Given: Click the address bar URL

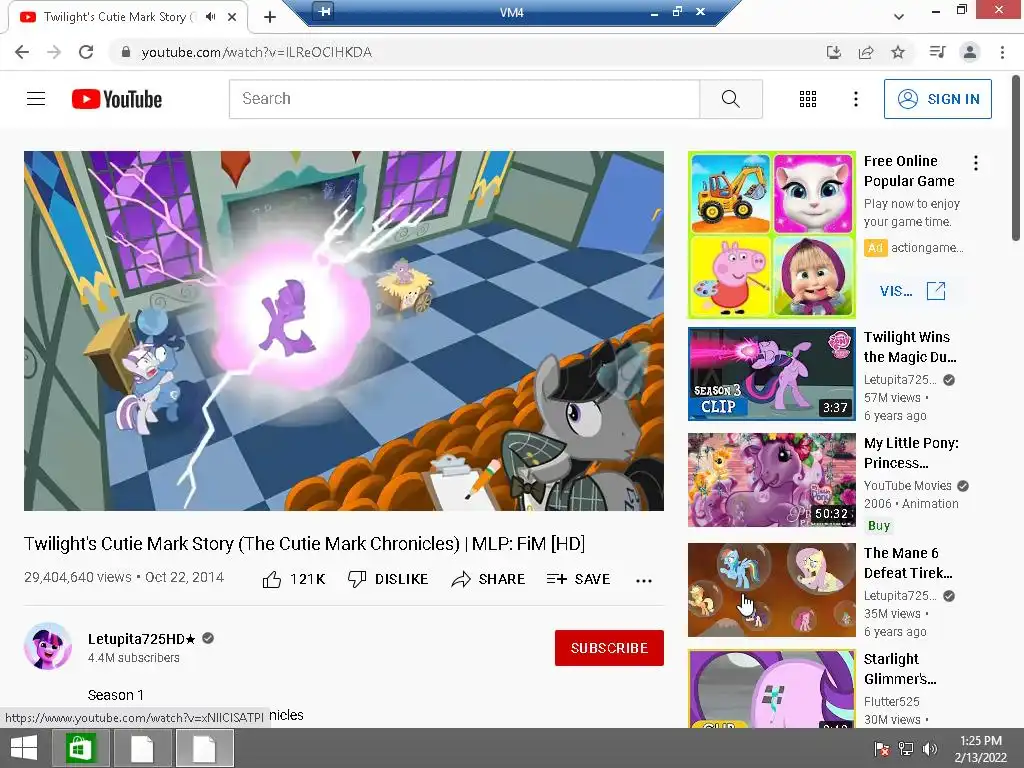Looking at the screenshot, I should [257, 52].
